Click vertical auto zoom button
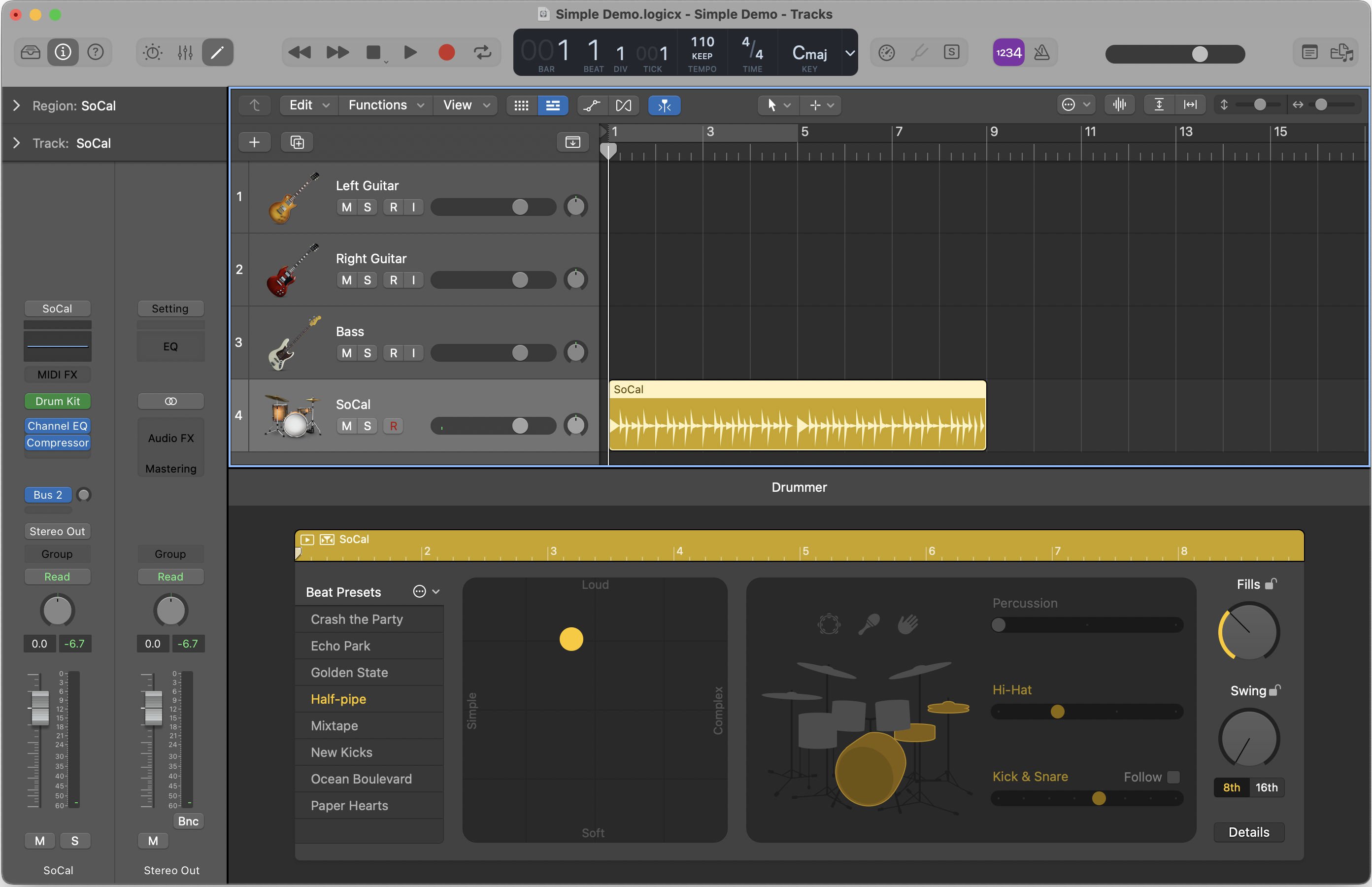Image resolution: width=1372 pixels, height=887 pixels. (x=1159, y=104)
